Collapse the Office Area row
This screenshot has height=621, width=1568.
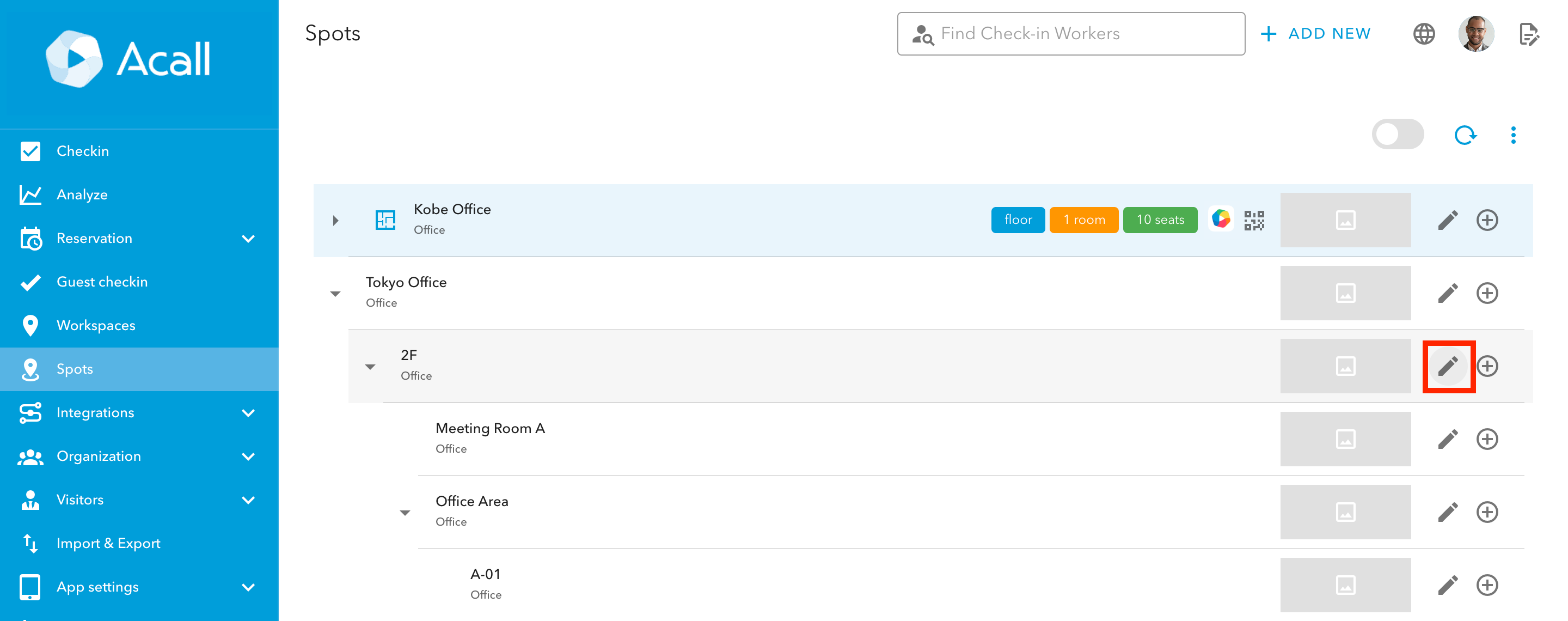pos(405,513)
